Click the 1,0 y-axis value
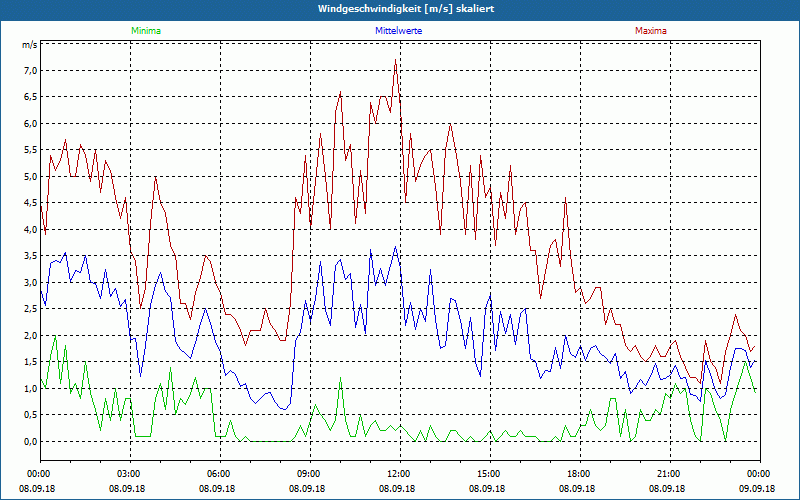 pos(31,389)
